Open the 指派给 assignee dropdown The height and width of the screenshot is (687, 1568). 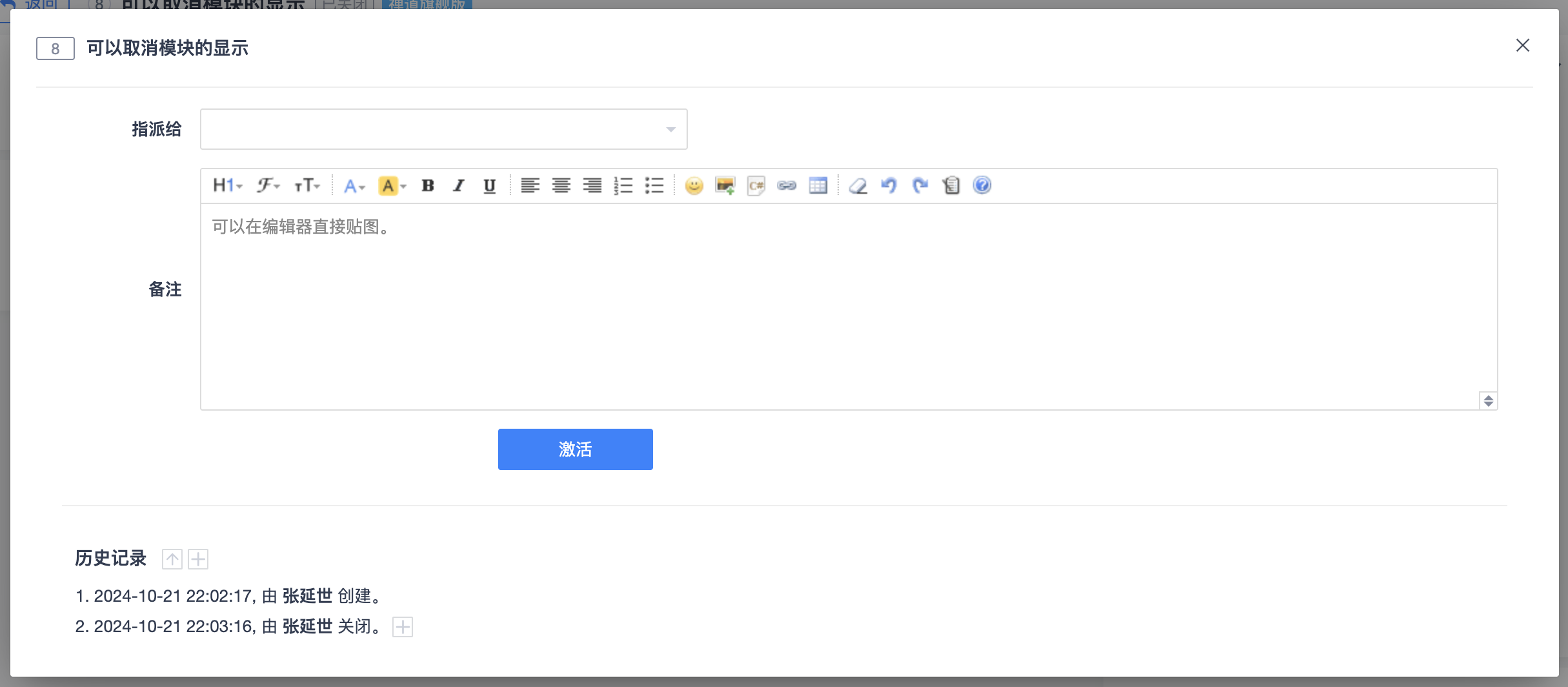pyautogui.click(x=444, y=129)
